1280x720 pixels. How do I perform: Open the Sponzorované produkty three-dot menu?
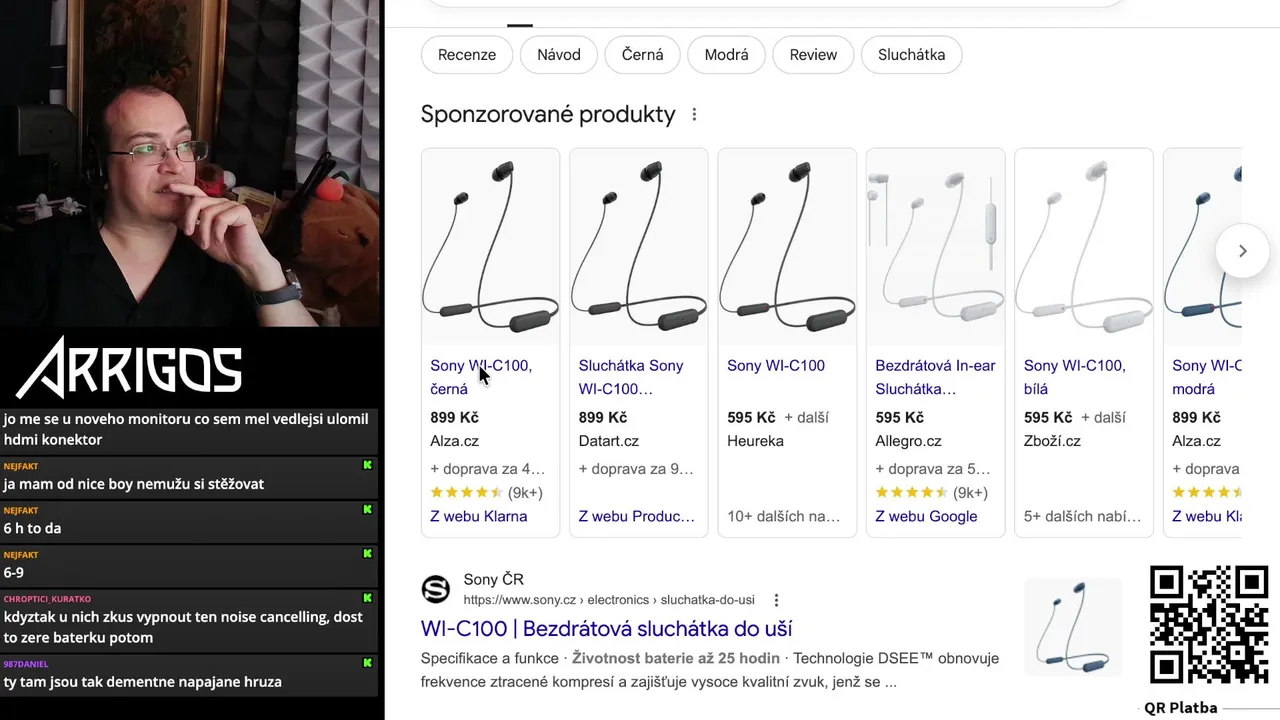click(x=694, y=115)
